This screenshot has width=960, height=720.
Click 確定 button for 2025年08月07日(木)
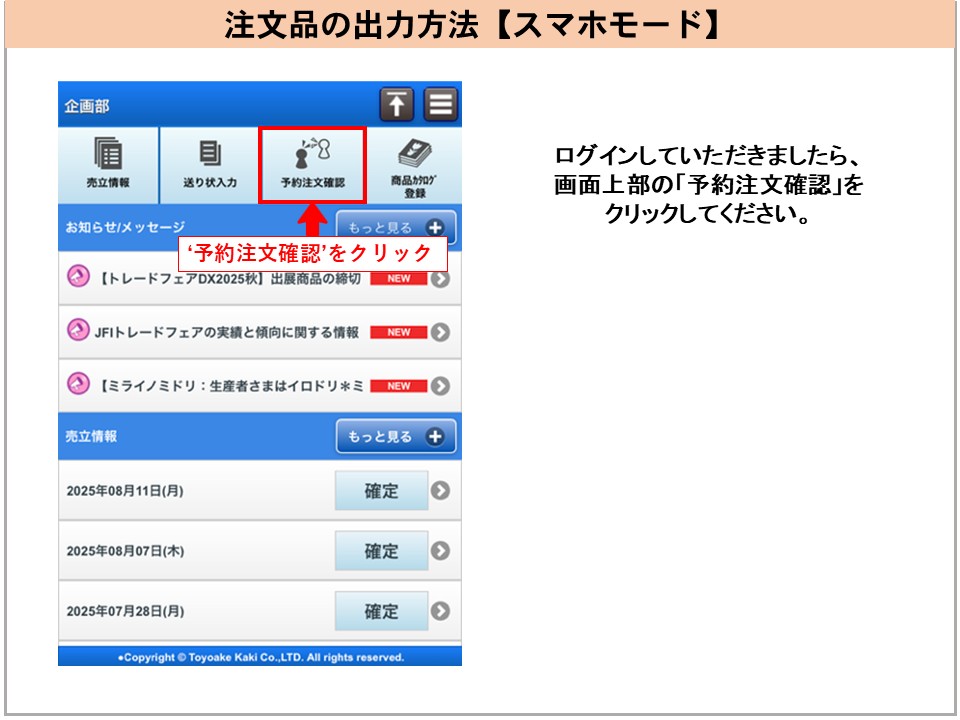click(381, 551)
